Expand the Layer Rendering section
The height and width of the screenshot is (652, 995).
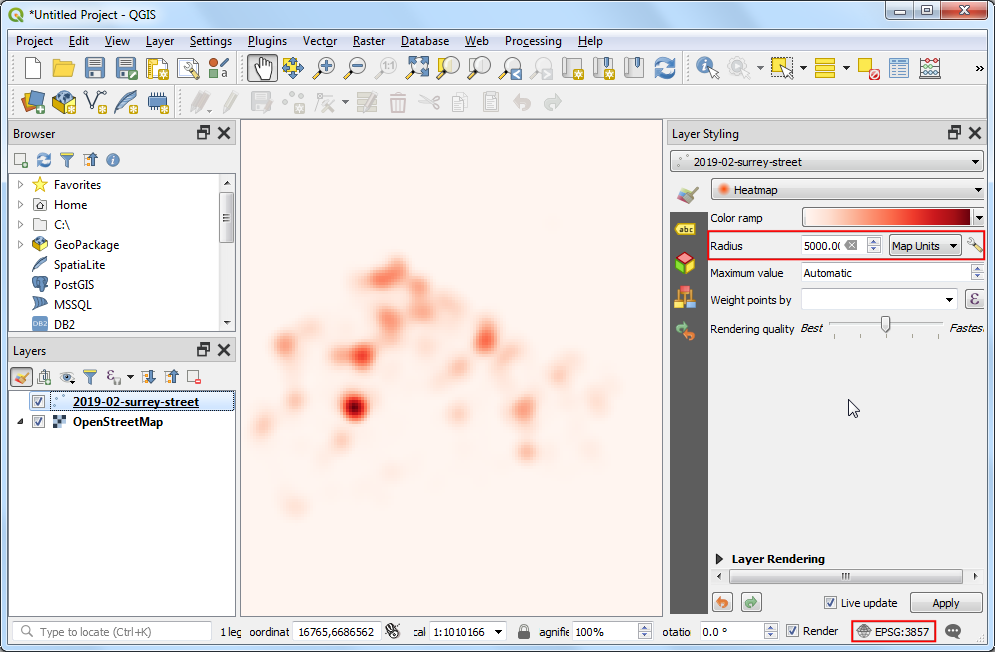click(x=719, y=559)
